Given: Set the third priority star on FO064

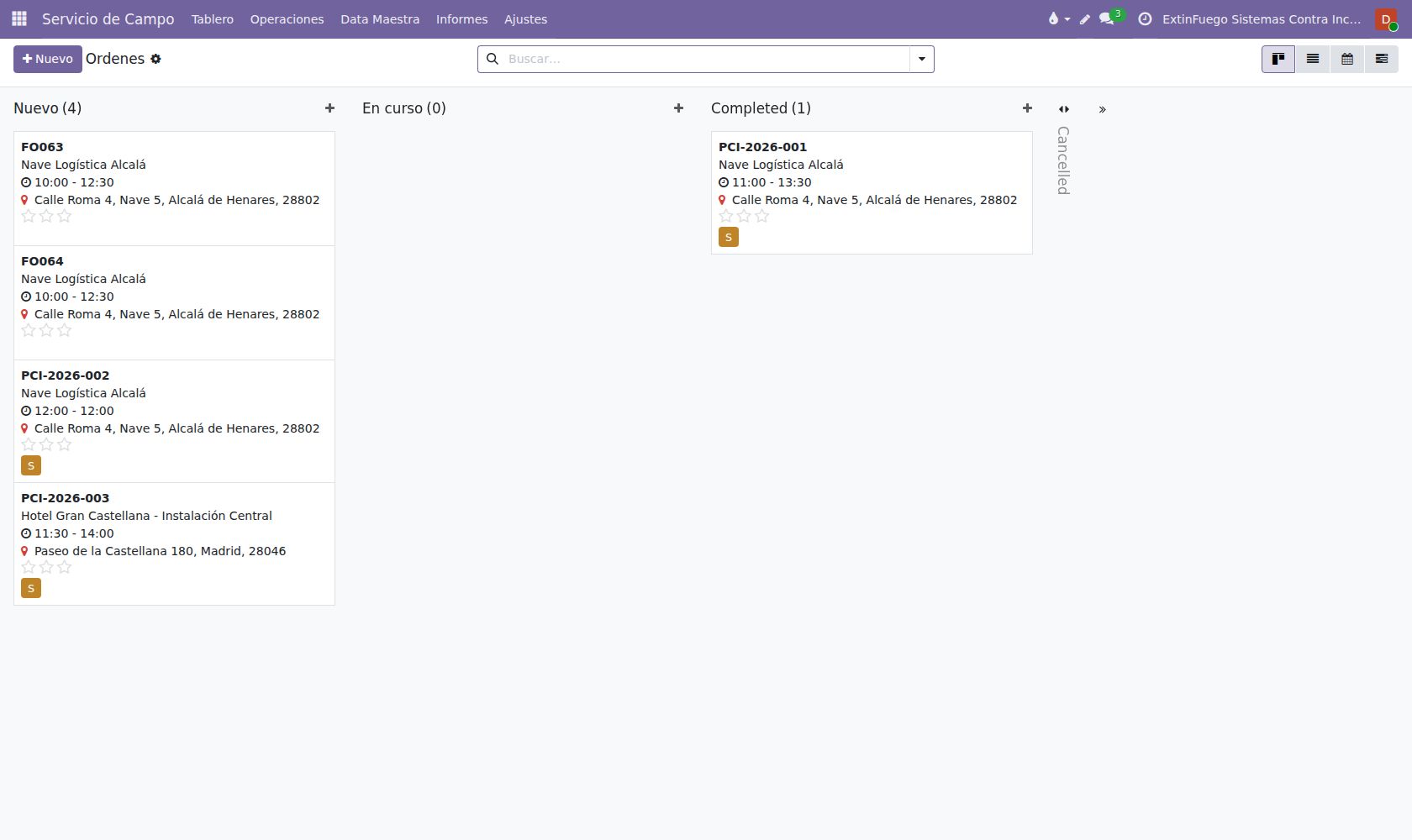Looking at the screenshot, I should point(64,330).
